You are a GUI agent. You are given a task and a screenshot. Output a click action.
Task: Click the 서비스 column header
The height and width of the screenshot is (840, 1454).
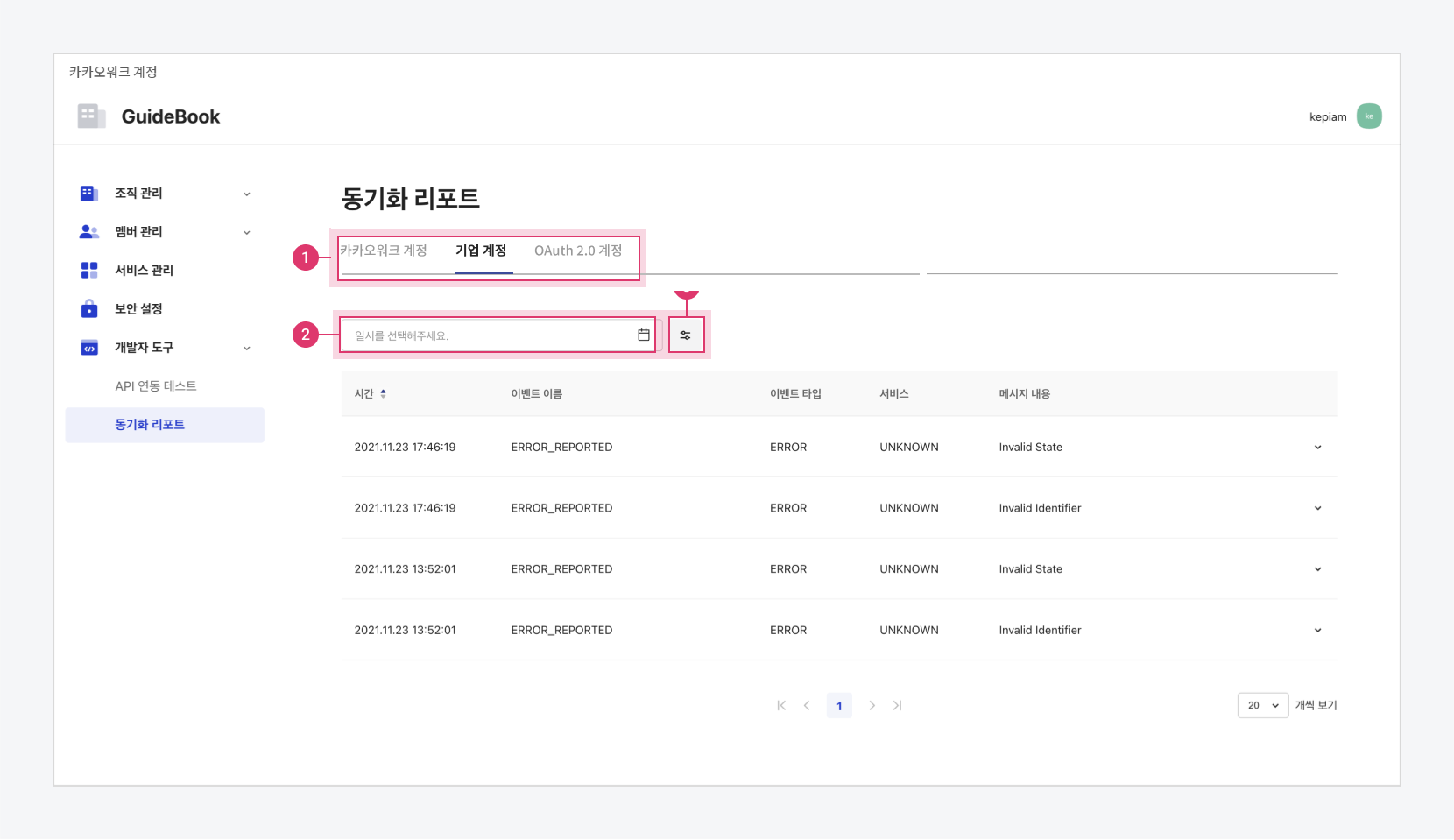(894, 394)
